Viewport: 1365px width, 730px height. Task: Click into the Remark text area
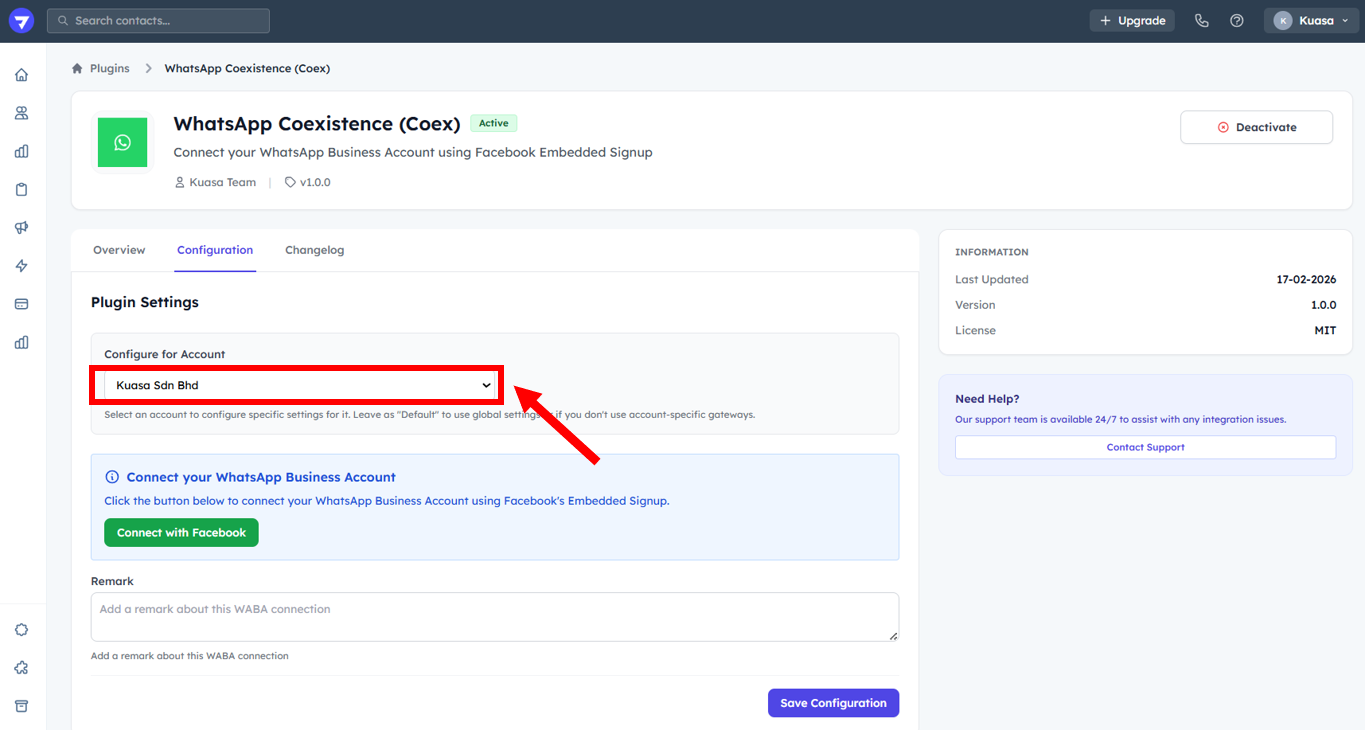494,617
